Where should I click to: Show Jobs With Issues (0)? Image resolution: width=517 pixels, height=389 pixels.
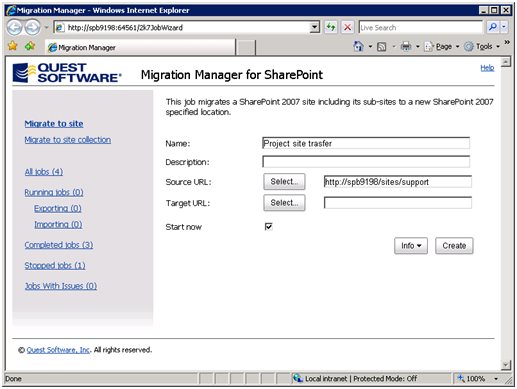click(61, 286)
